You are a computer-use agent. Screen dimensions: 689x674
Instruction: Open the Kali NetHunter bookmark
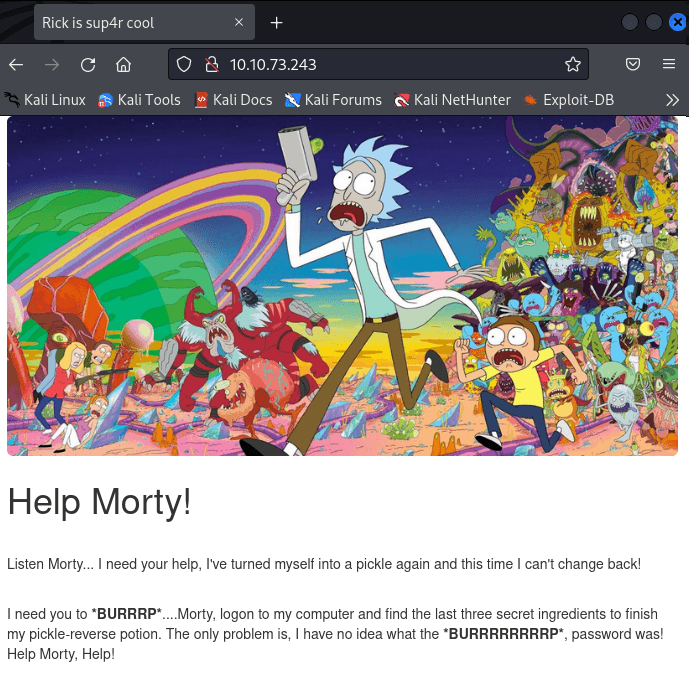coord(452,100)
